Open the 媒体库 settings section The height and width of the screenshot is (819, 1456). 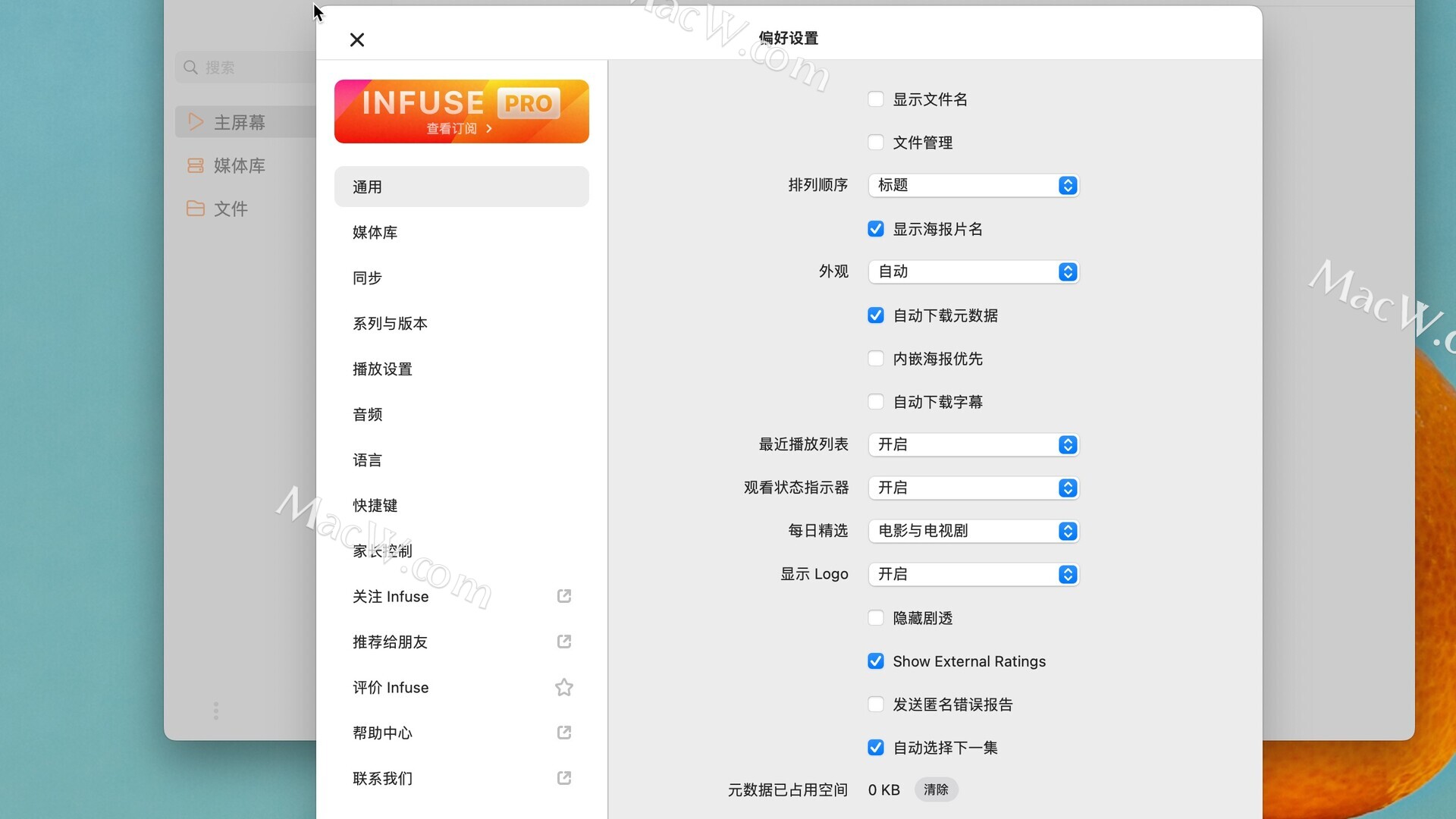coord(461,232)
